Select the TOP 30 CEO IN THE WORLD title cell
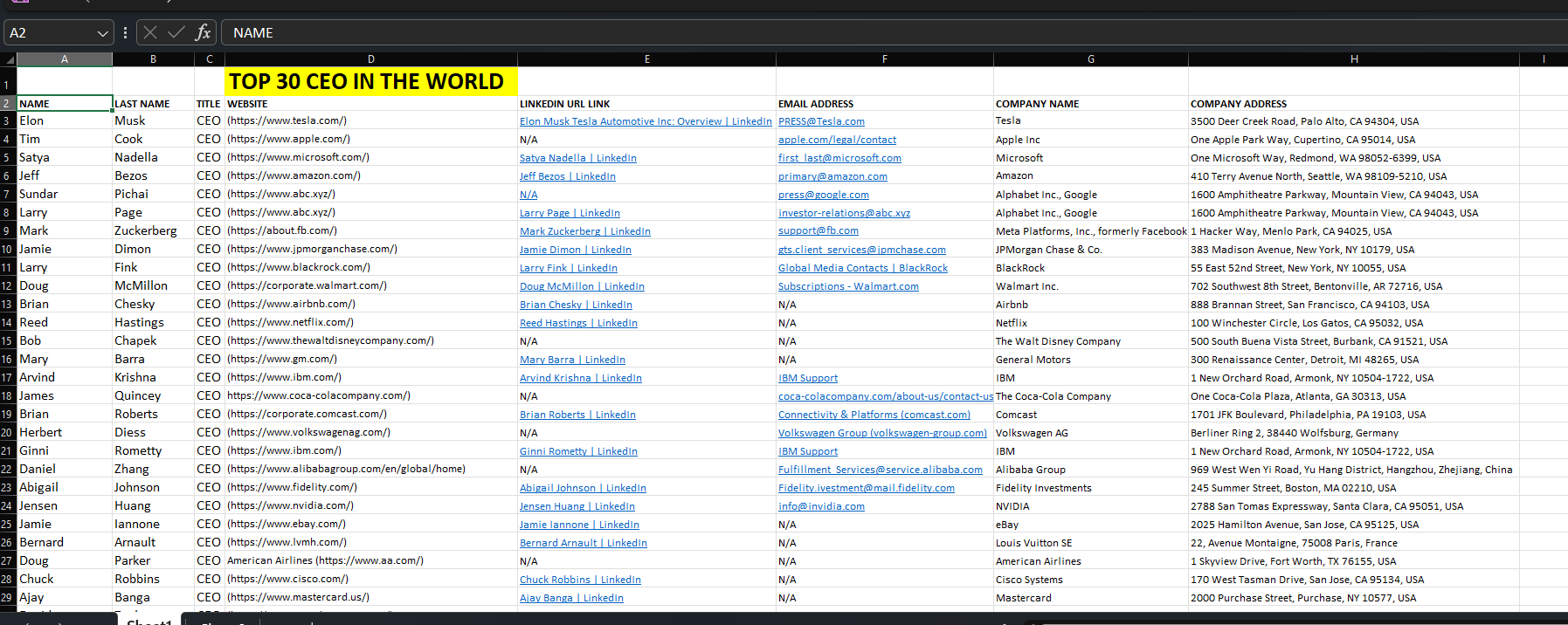Viewport: 1568px width, 625px height. (x=371, y=81)
